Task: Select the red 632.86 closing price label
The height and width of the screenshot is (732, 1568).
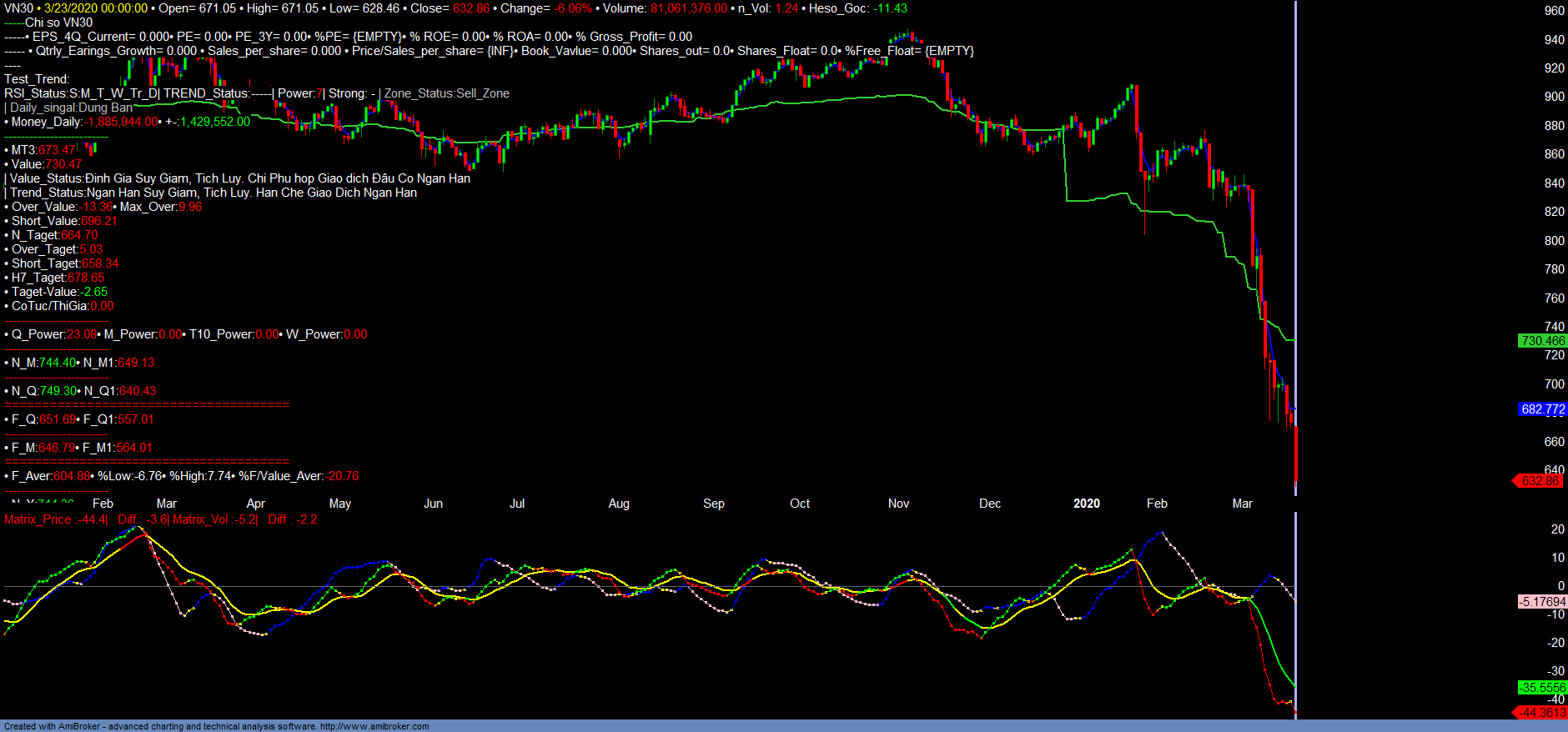Action: [1539, 480]
